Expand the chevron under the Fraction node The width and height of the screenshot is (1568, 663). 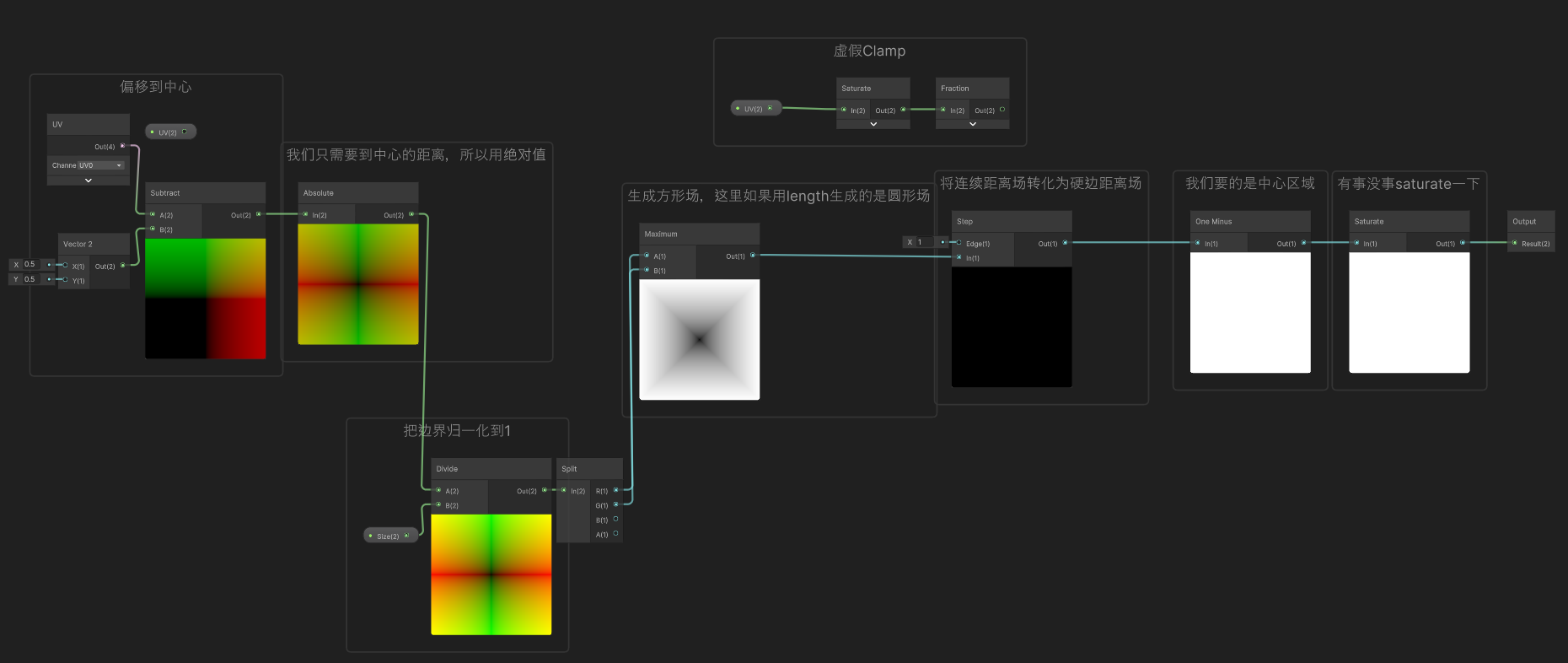coord(973,124)
